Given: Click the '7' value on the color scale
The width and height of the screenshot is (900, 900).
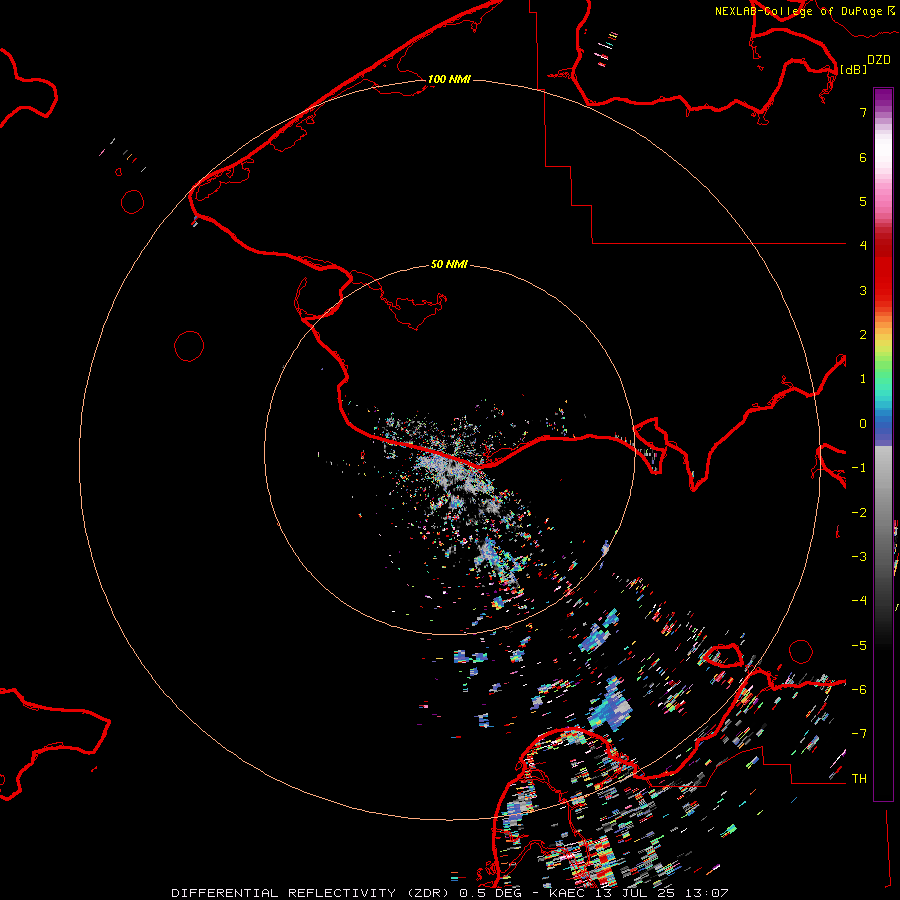Looking at the screenshot, I should pos(863,112).
